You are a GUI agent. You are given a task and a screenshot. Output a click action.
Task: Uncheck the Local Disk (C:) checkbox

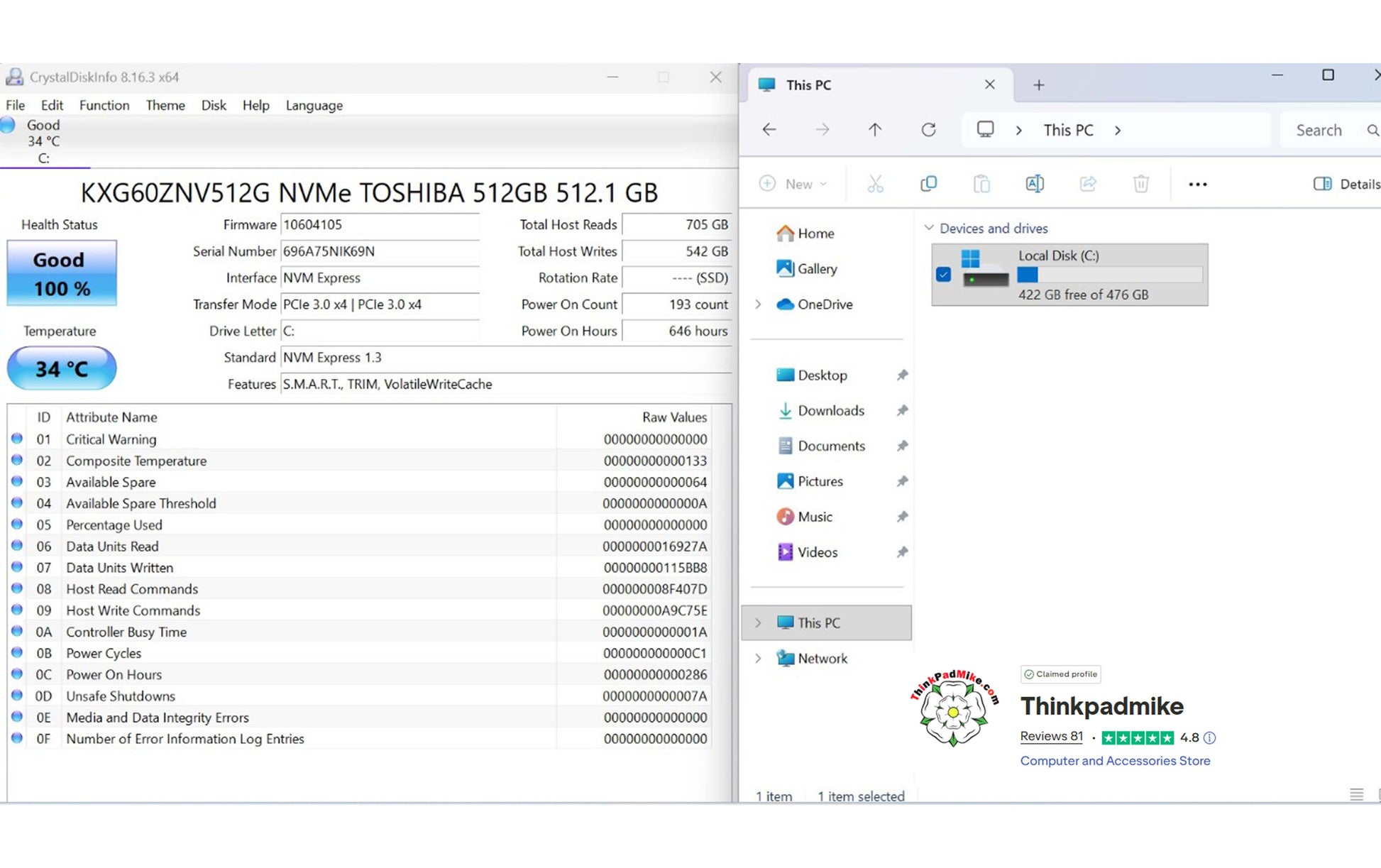click(943, 275)
